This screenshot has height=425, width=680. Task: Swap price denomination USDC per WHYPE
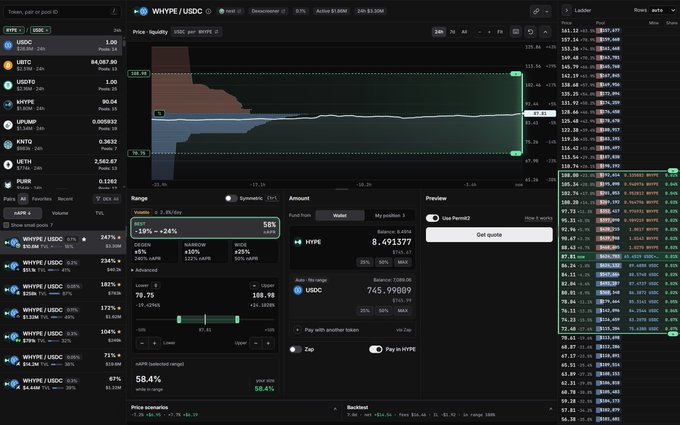click(196, 32)
